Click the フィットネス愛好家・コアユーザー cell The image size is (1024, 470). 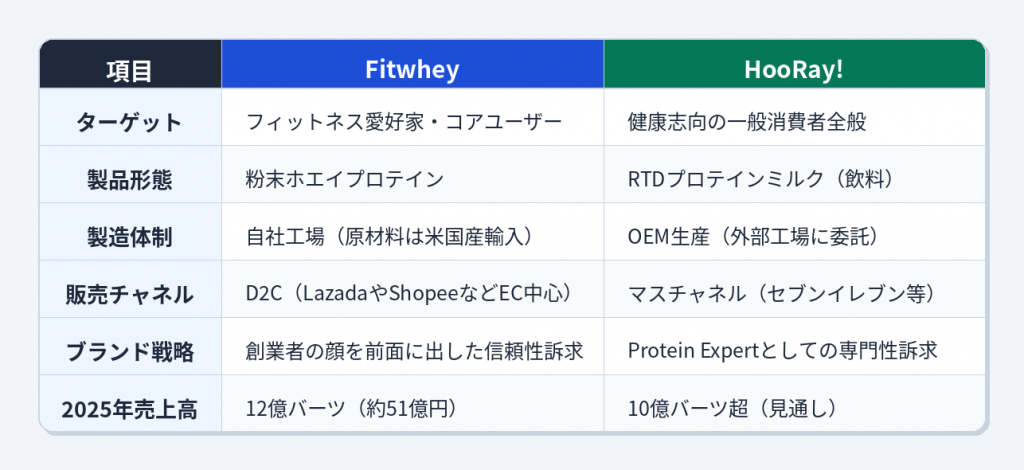click(x=404, y=123)
